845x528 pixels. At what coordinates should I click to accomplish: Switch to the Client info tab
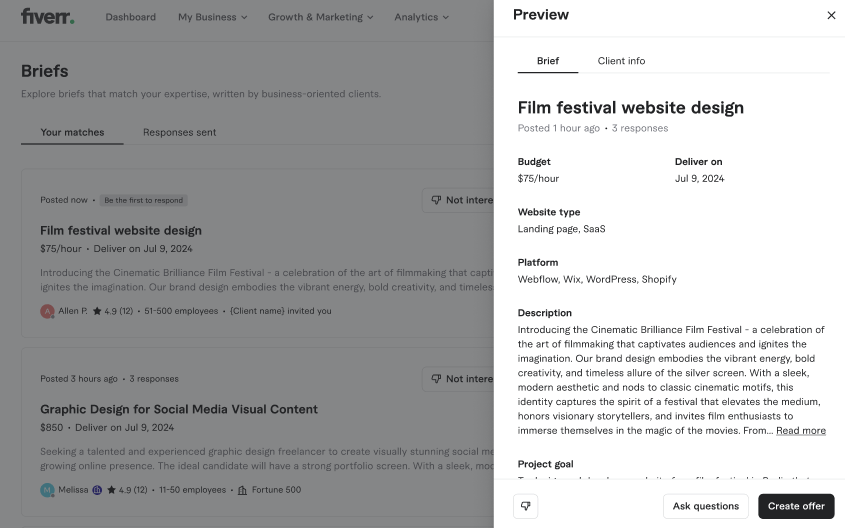[621, 61]
